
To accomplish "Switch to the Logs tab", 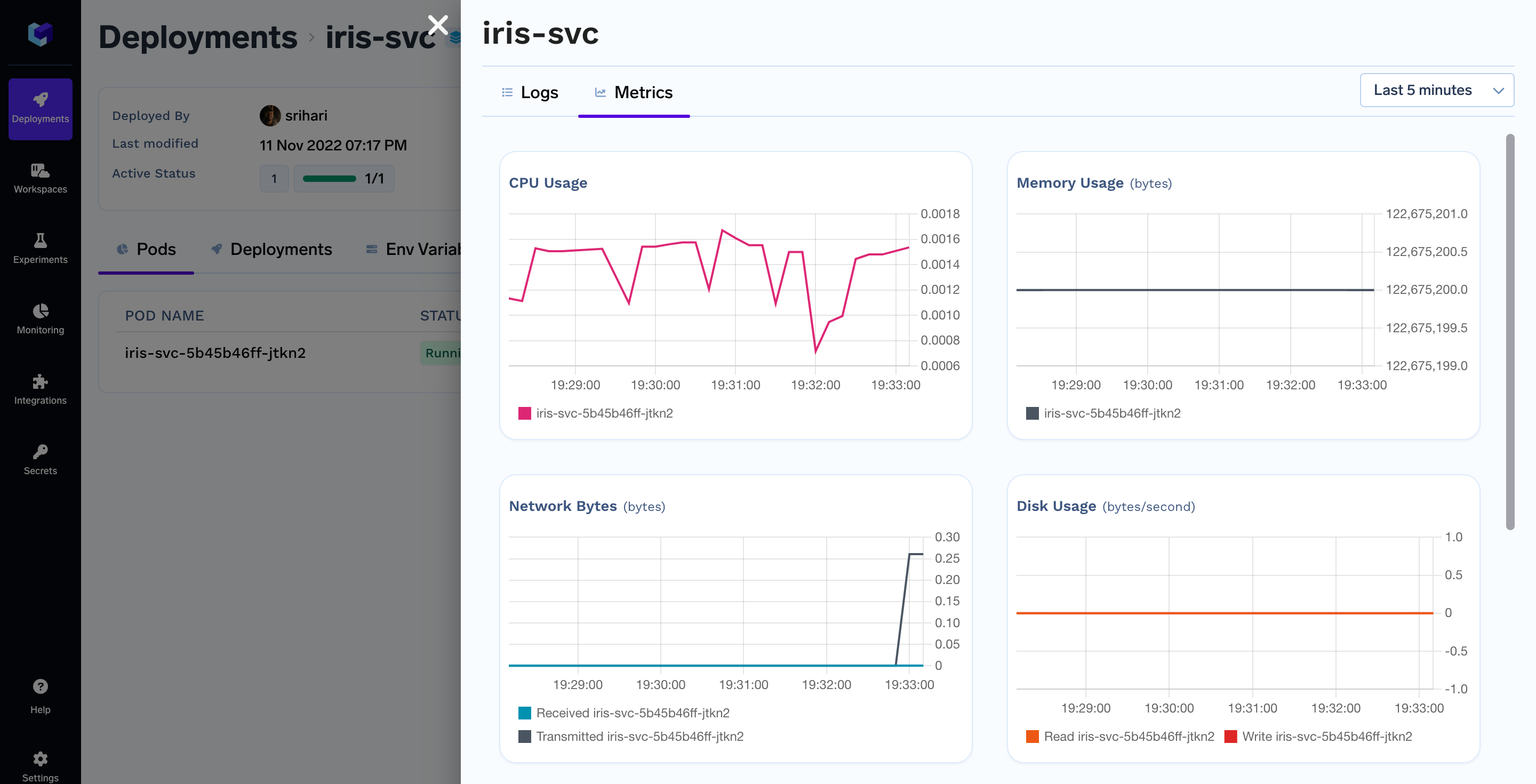I will coord(530,92).
